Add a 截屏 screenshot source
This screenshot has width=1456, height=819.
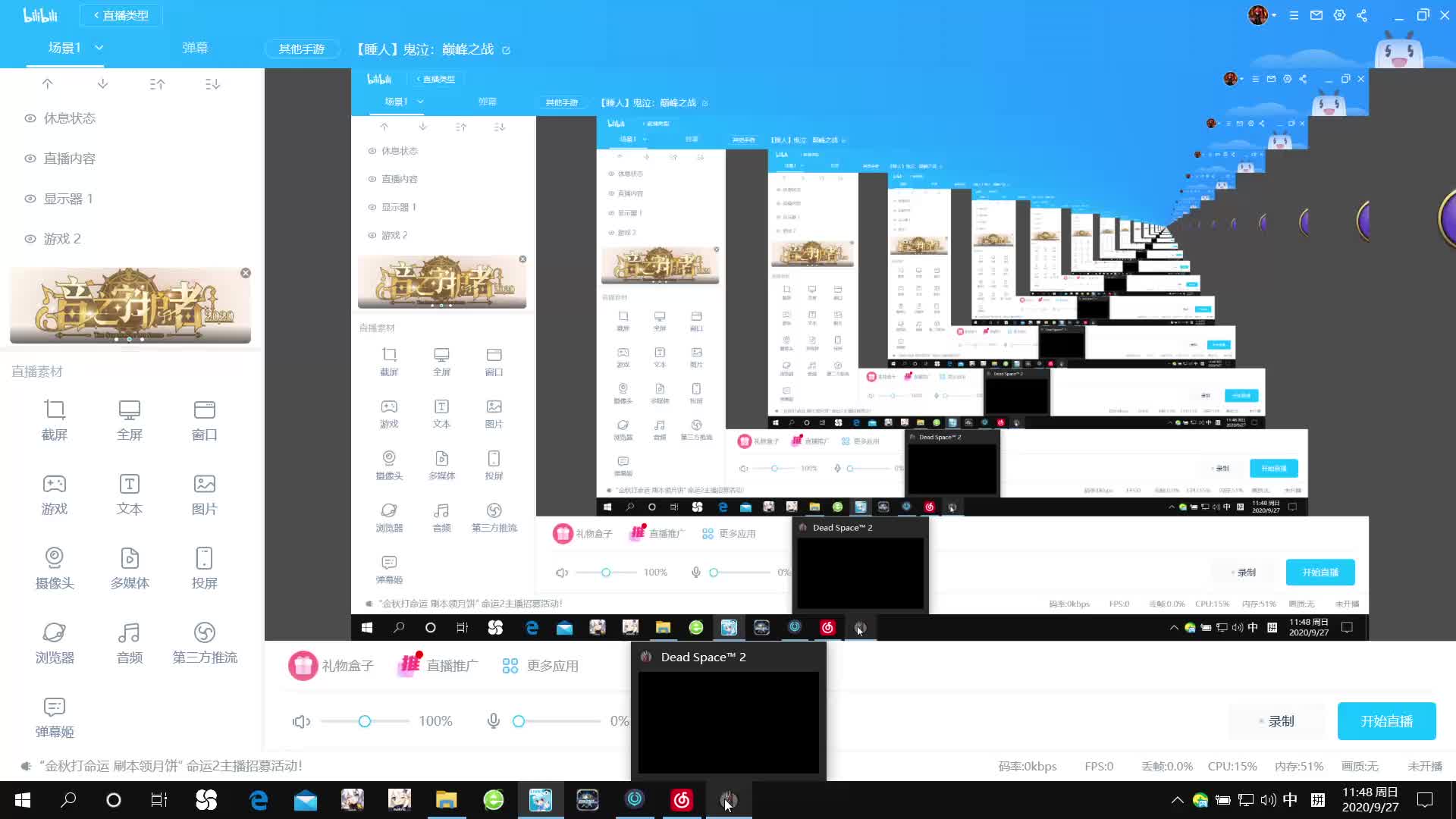coord(55,420)
